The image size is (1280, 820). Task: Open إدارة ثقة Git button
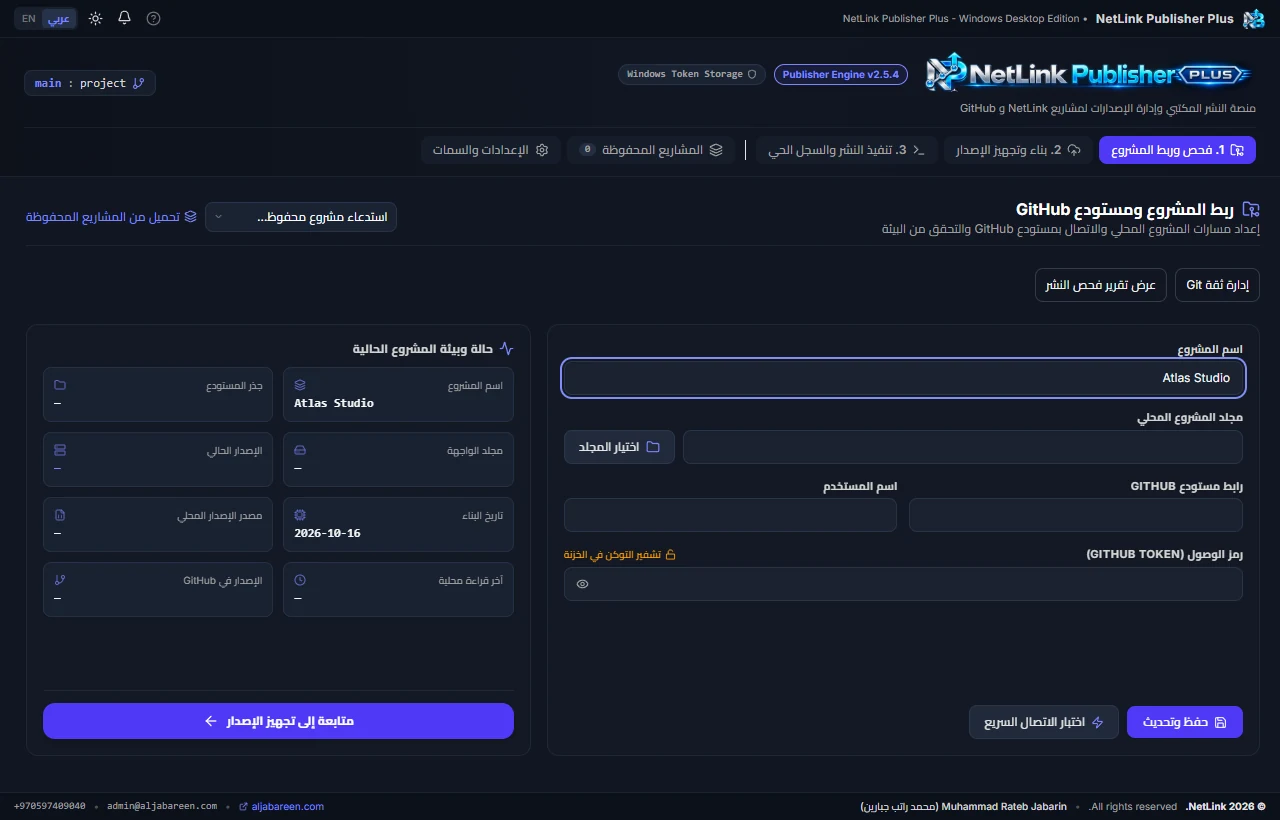(1217, 285)
